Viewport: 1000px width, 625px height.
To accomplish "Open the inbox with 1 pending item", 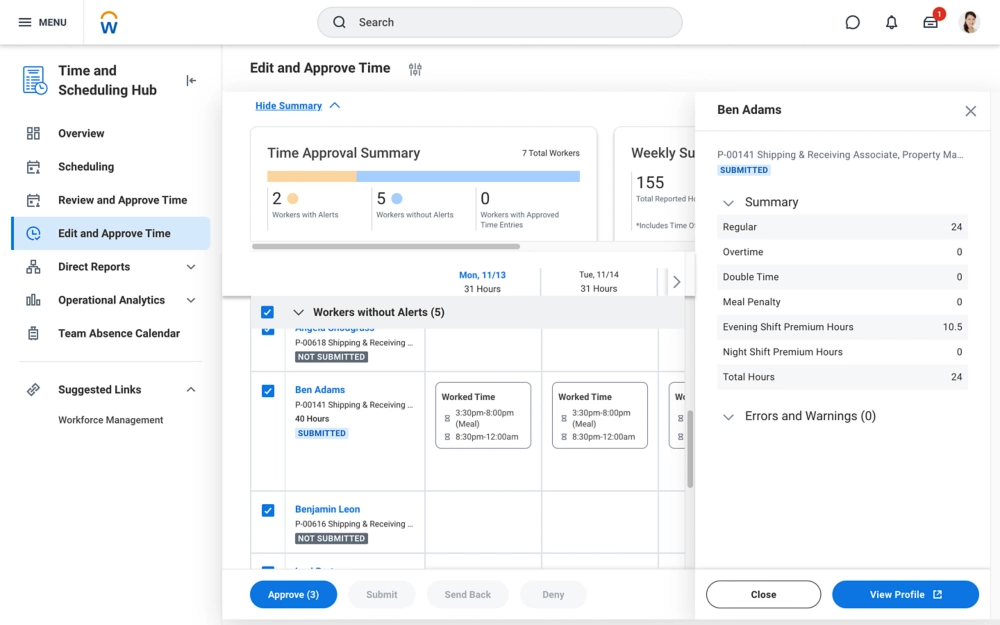I will [930, 21].
